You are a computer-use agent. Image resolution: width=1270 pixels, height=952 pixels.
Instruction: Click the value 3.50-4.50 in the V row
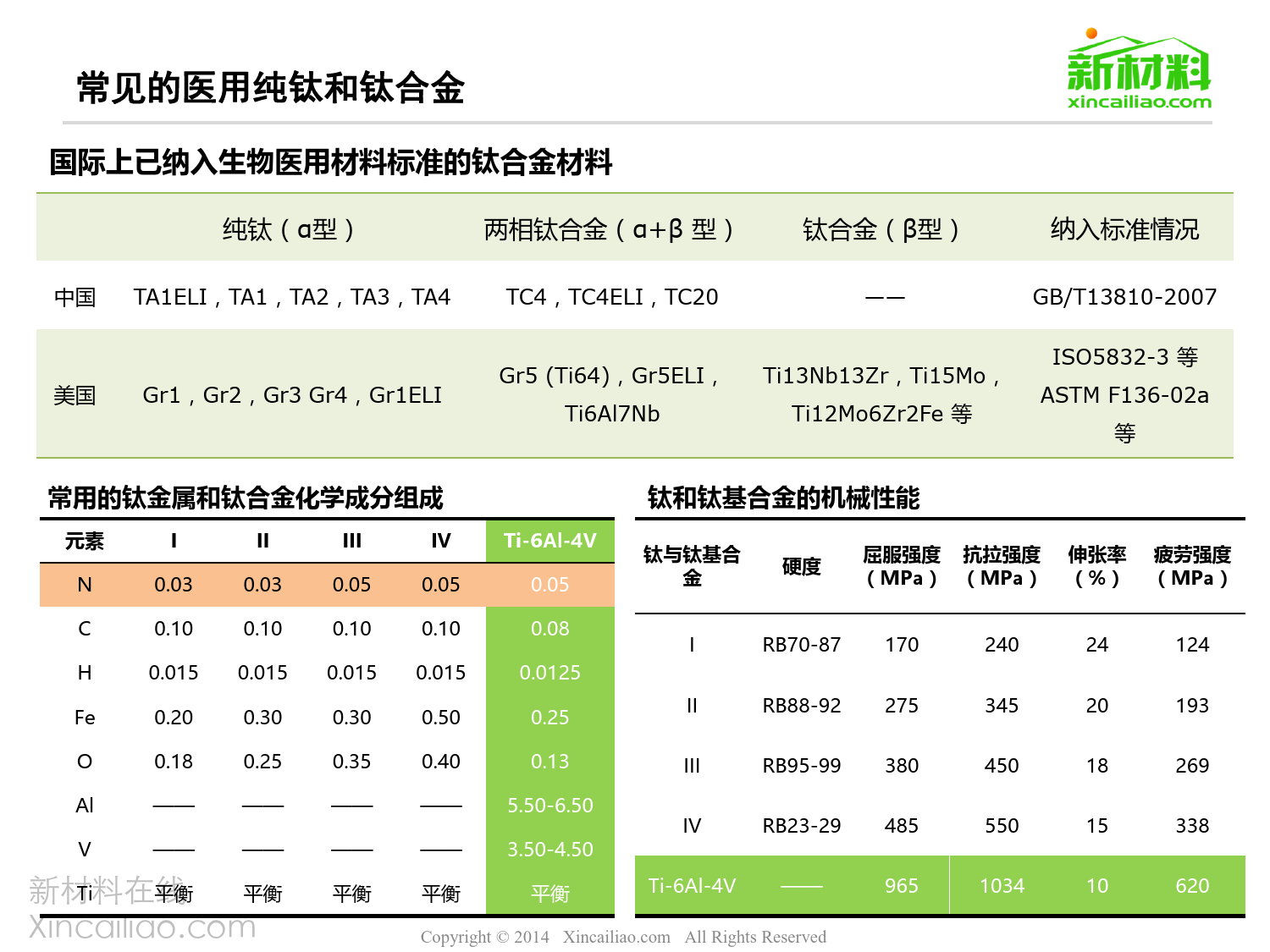pos(550,850)
